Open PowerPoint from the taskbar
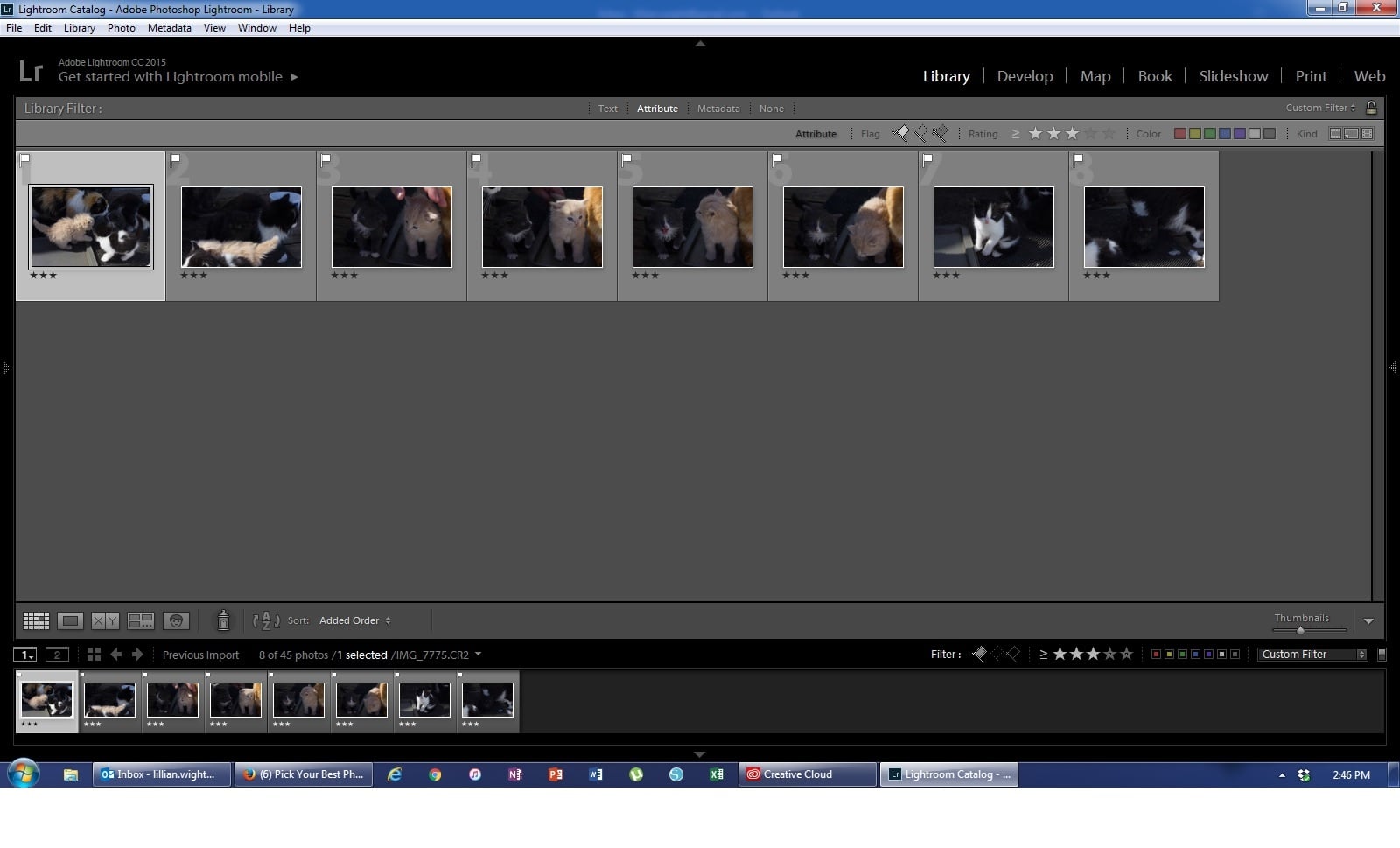 [555, 774]
